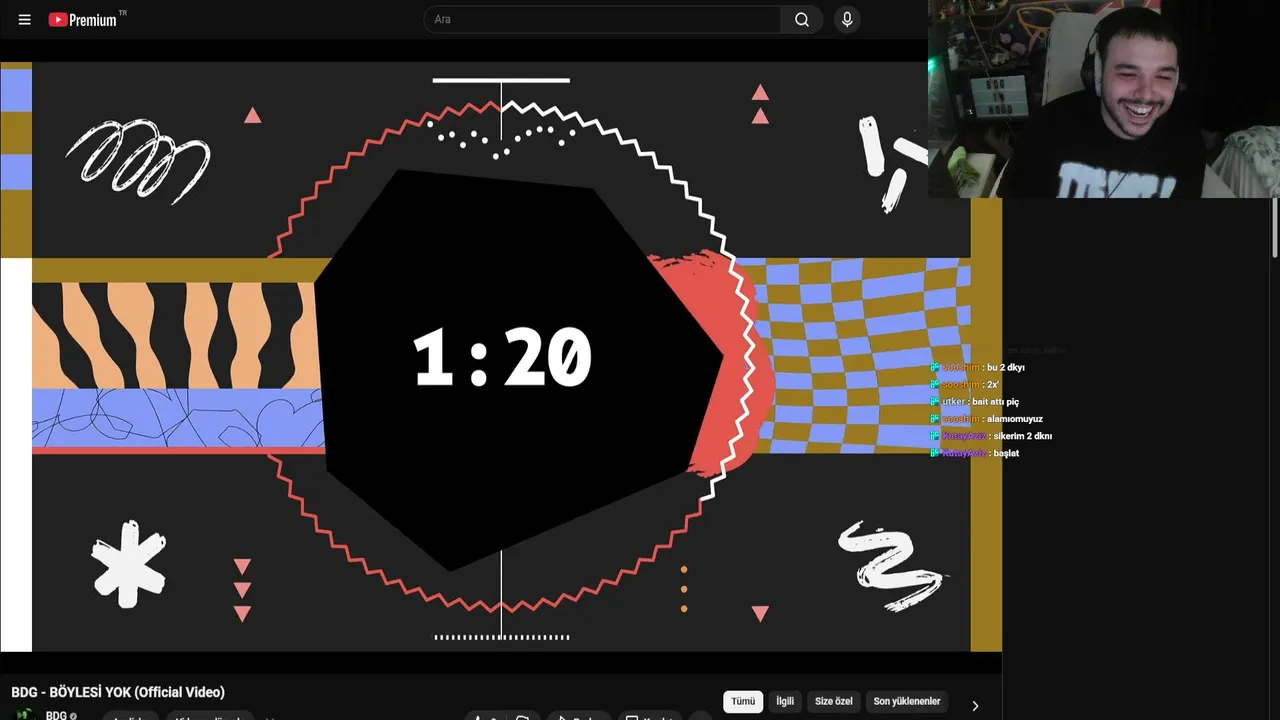Focus the Ara search field
The height and width of the screenshot is (720, 1280).
coord(603,20)
